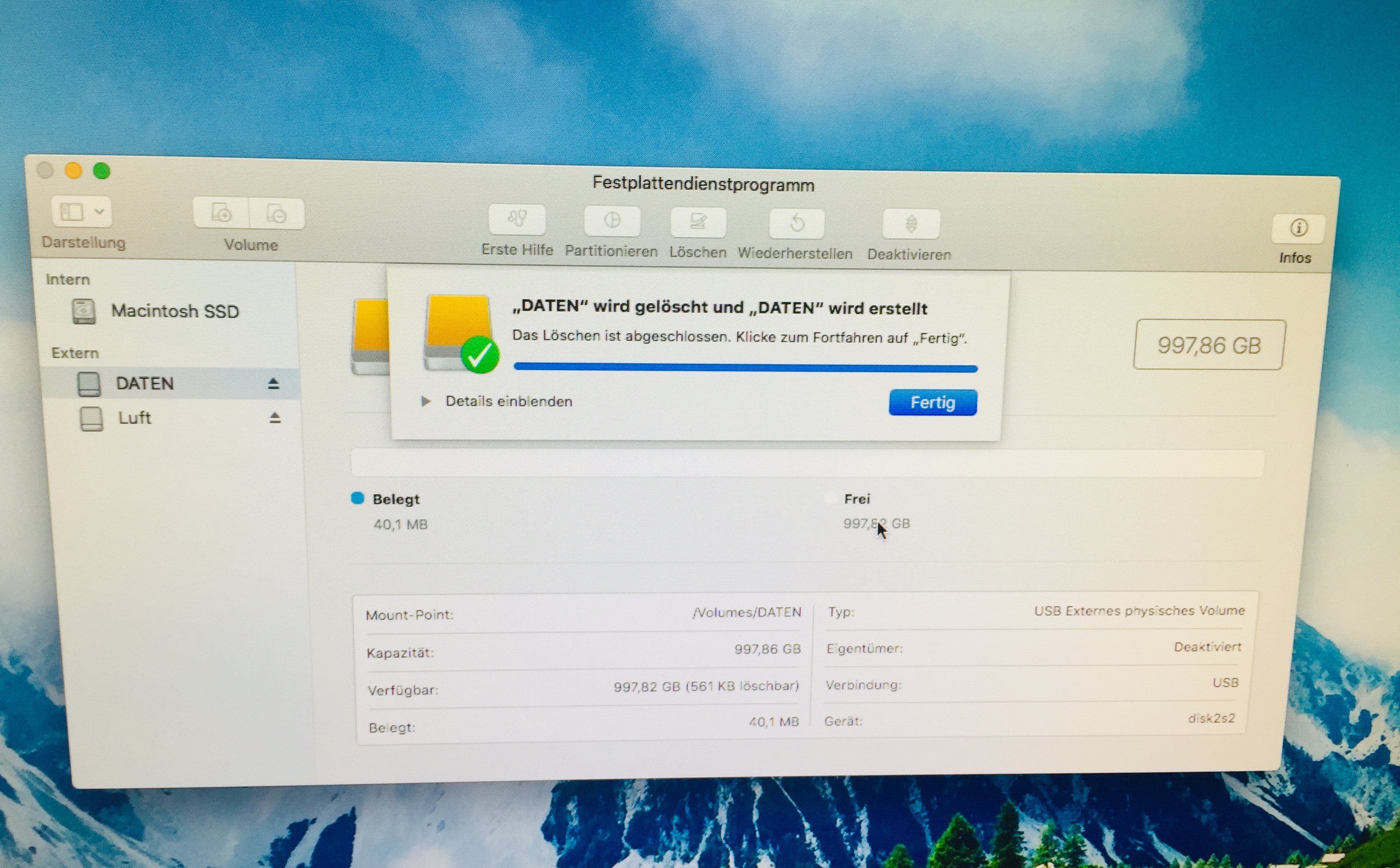Click the Löschen toolbar icon

pos(698,223)
